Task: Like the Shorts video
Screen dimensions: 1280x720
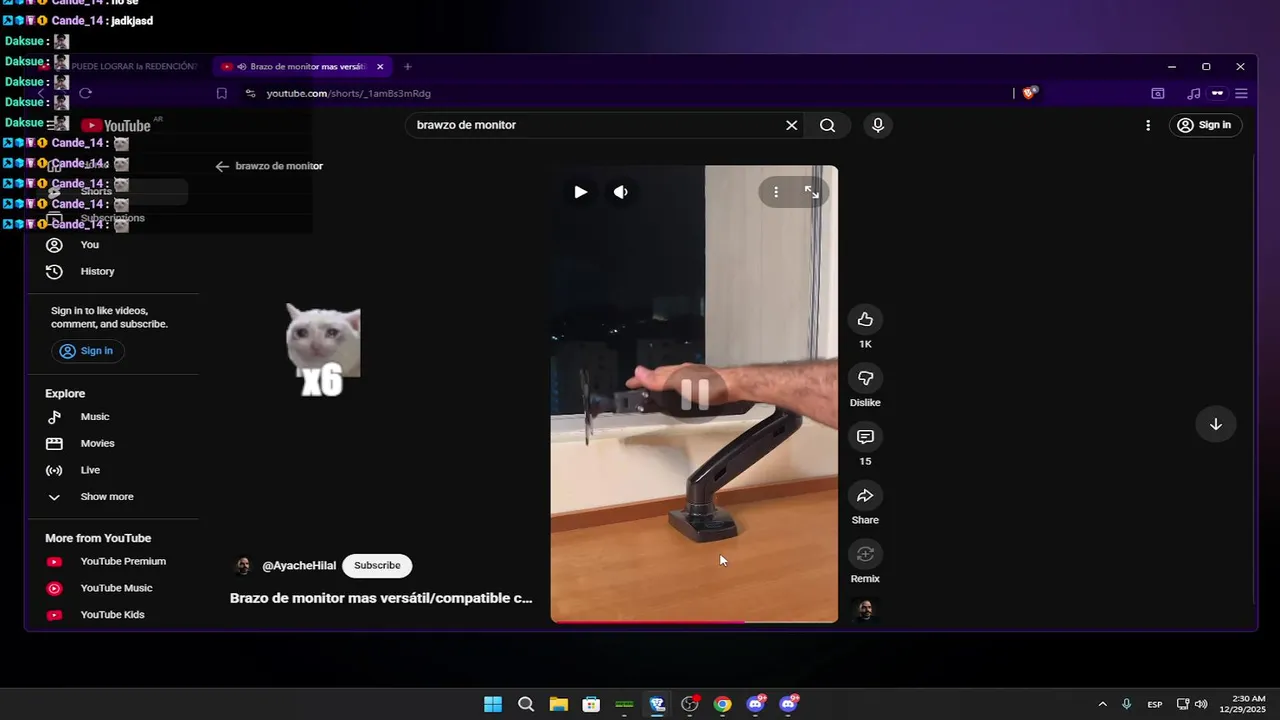Action: click(x=865, y=320)
